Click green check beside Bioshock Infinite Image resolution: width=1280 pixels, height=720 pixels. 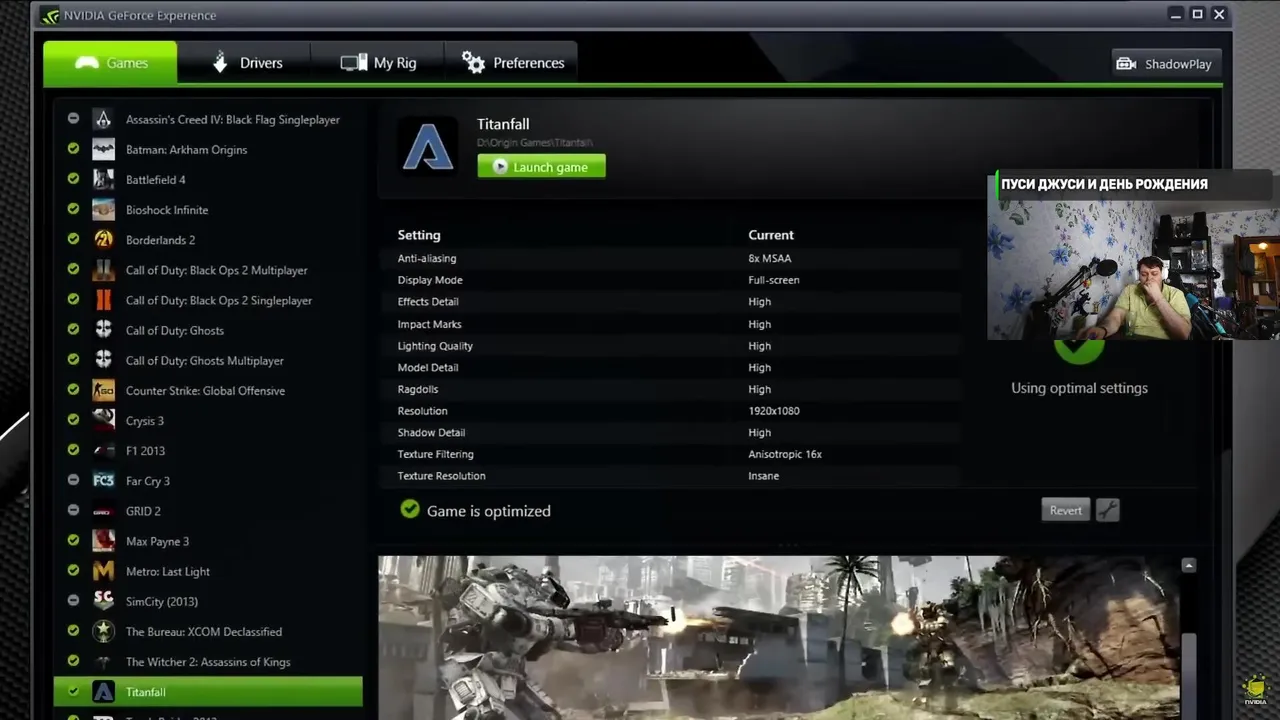(x=73, y=208)
